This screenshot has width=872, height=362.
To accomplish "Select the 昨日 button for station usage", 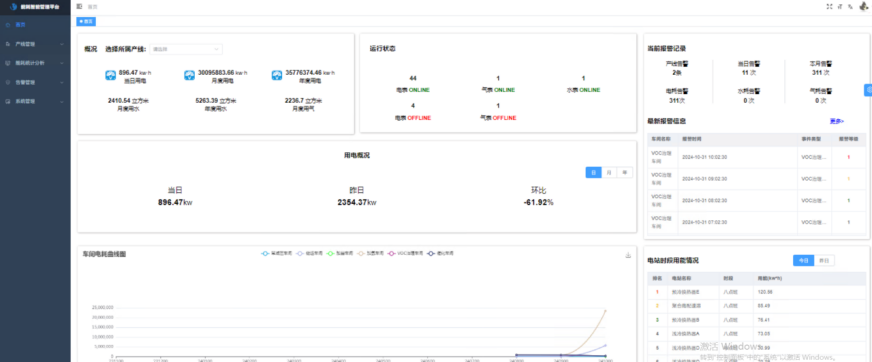I will (x=824, y=260).
